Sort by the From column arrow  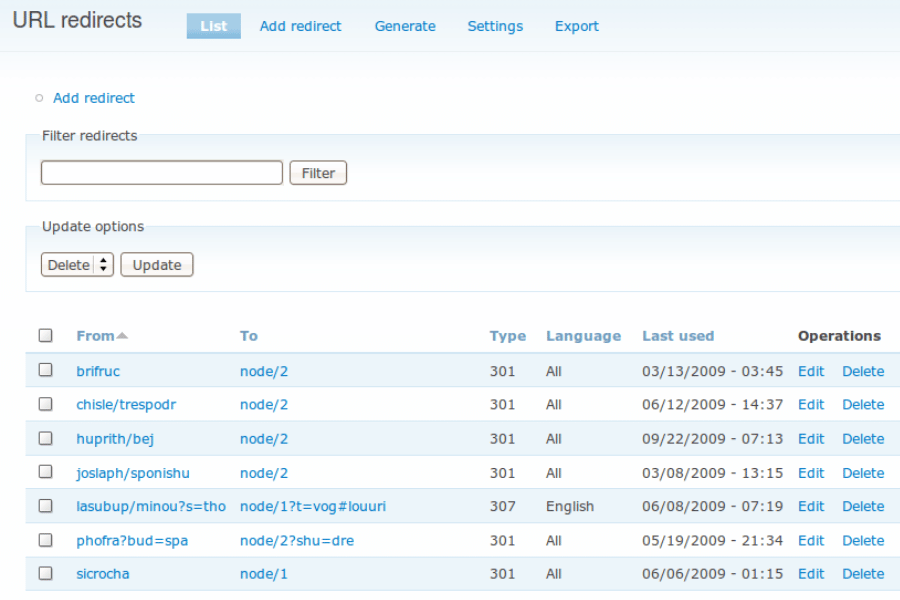(x=122, y=336)
